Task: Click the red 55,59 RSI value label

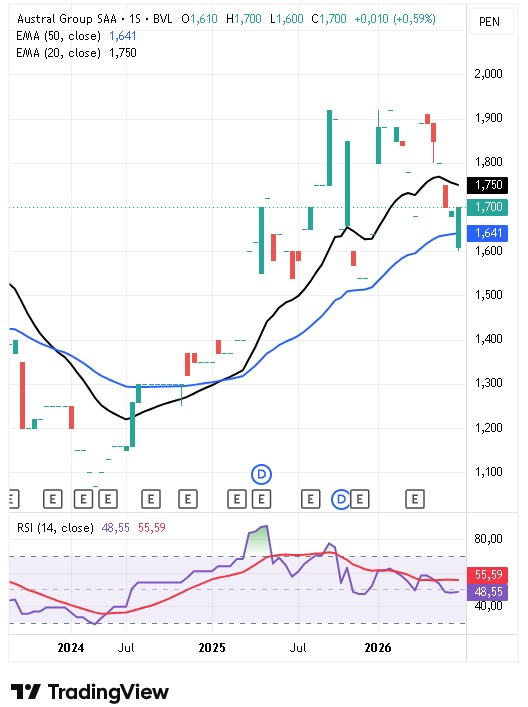Action: tap(488, 574)
